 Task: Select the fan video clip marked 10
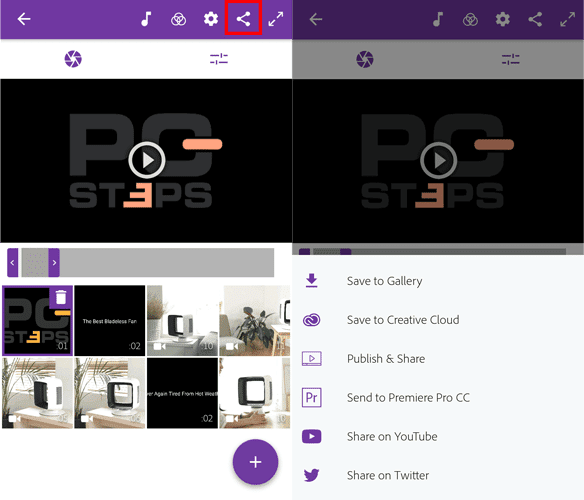coord(182,320)
